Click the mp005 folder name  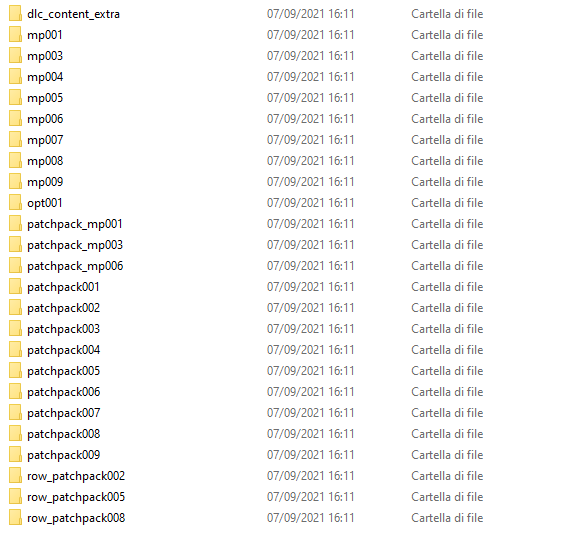[x=45, y=98]
